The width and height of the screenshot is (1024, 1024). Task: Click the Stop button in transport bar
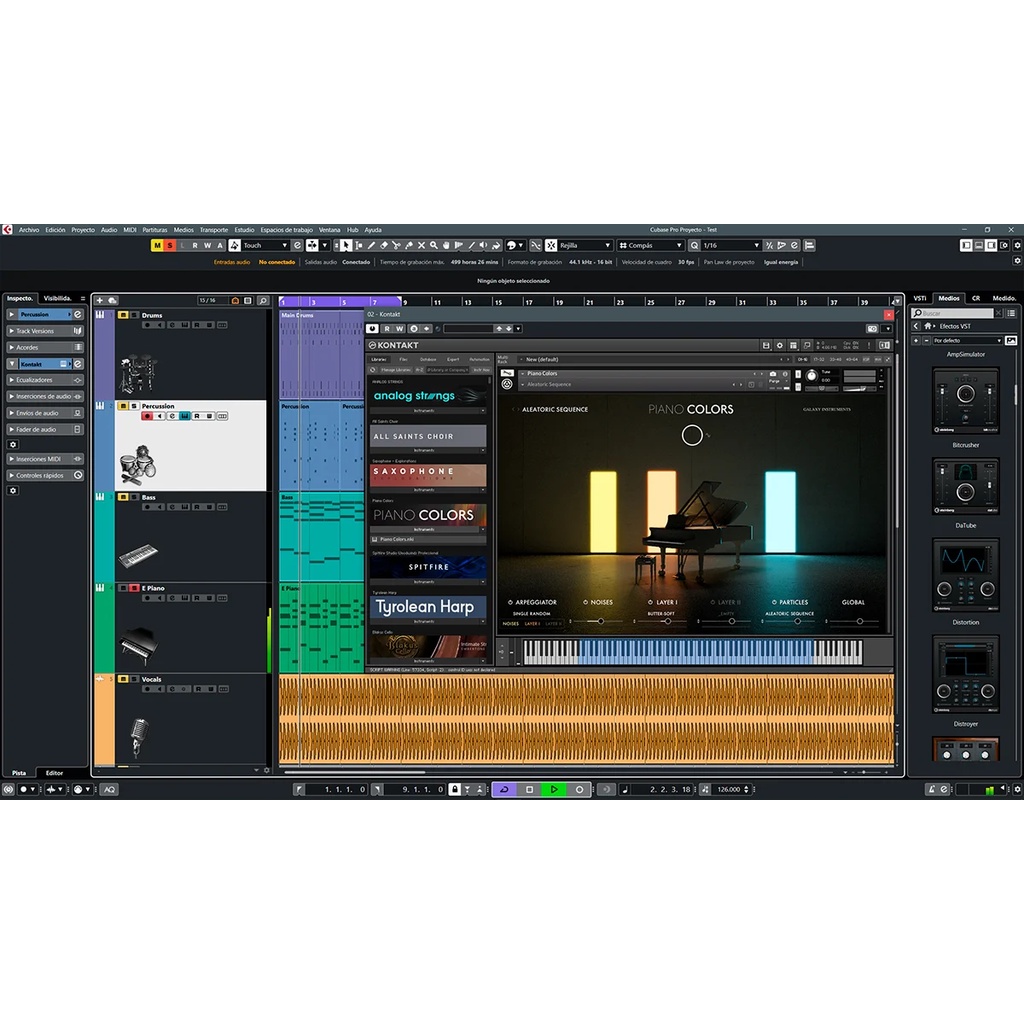point(530,790)
